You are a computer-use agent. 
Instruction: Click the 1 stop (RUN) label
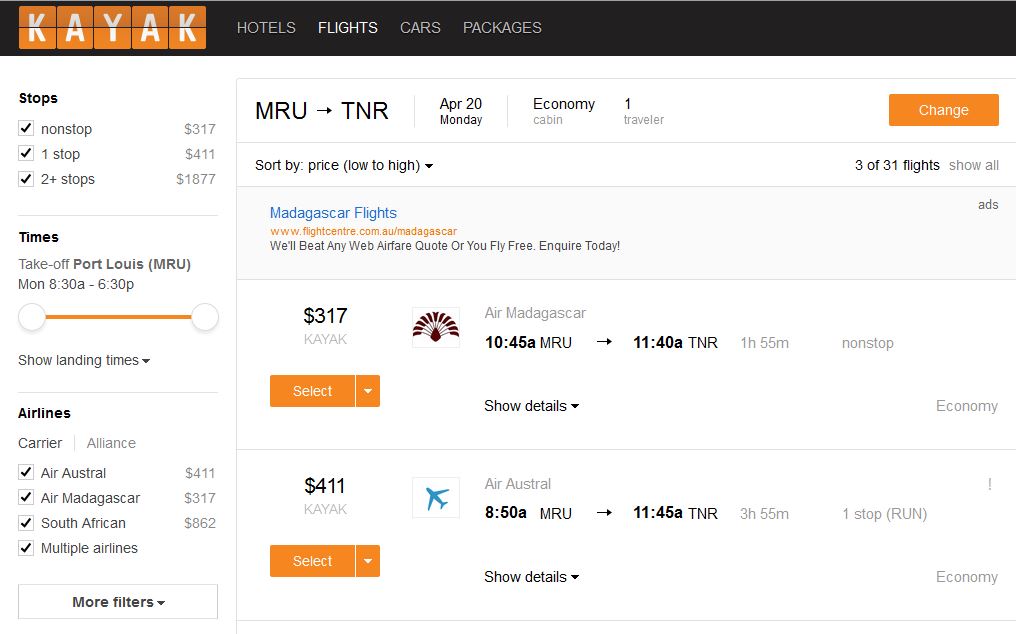(884, 514)
